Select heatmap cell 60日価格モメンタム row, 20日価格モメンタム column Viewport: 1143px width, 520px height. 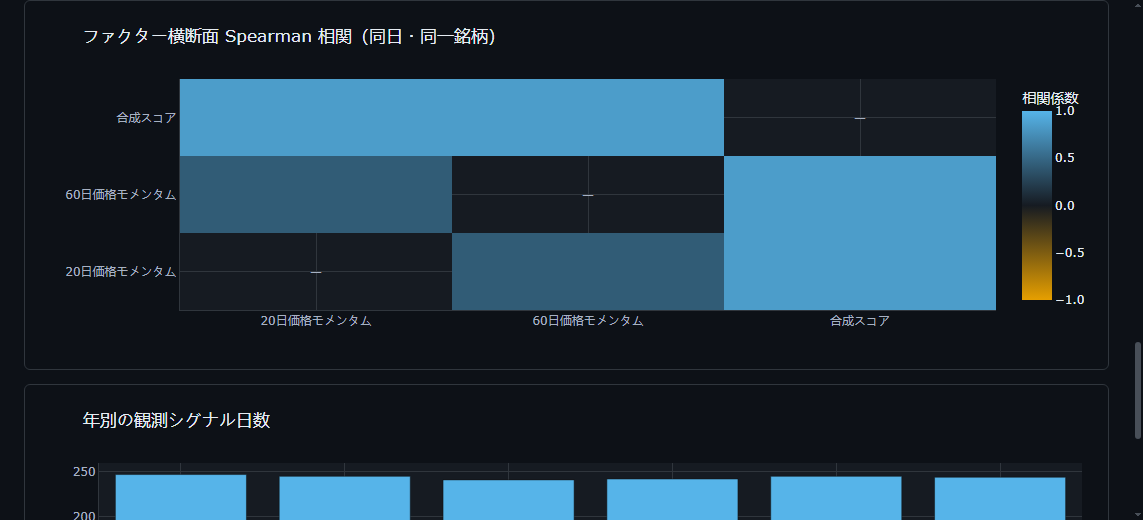click(316, 194)
